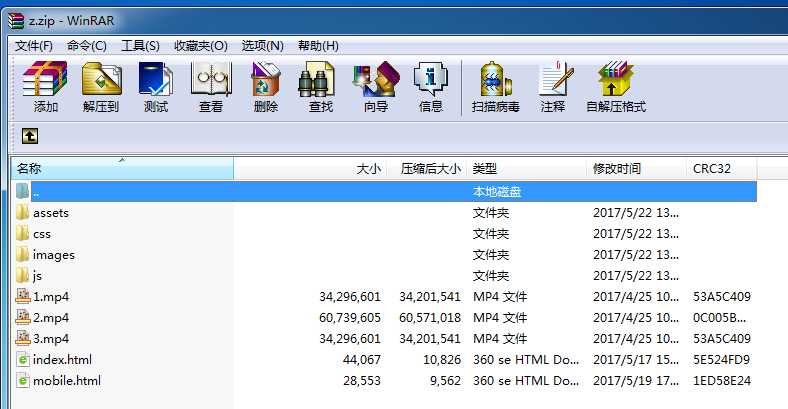Sort by 类型 column header
Image resolution: width=788 pixels, height=409 pixels.
point(527,168)
